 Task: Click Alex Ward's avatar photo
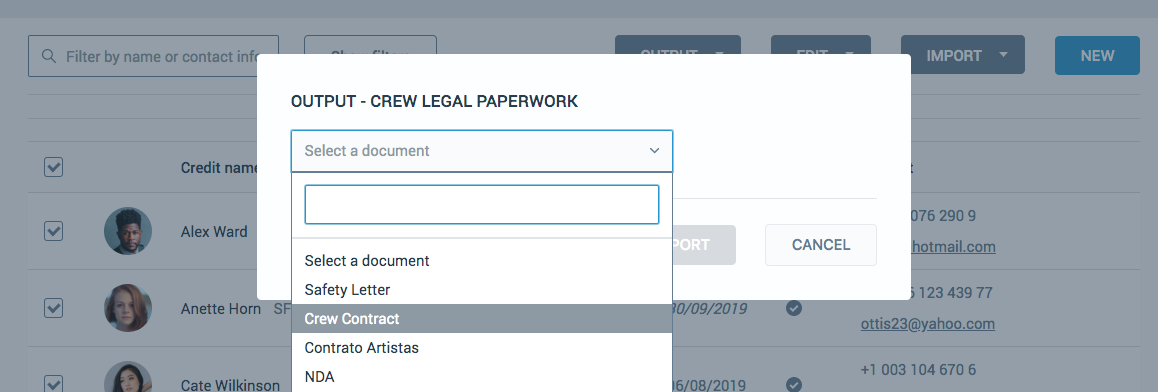128,231
